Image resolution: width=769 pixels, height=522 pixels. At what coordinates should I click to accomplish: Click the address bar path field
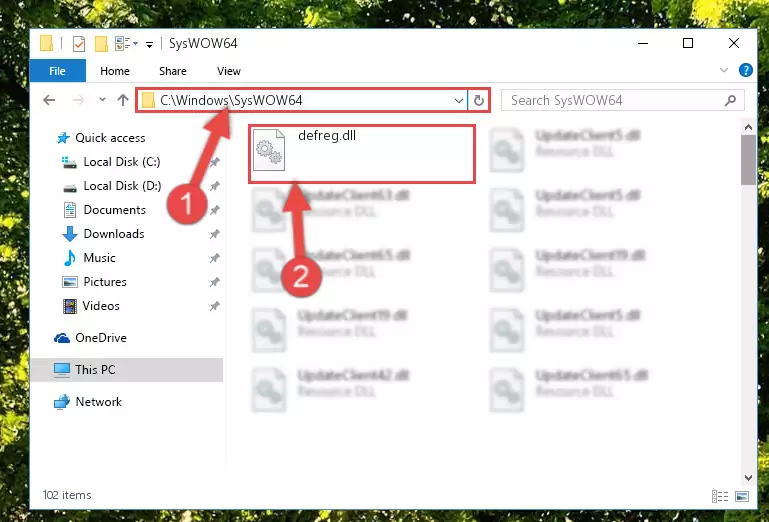point(302,101)
